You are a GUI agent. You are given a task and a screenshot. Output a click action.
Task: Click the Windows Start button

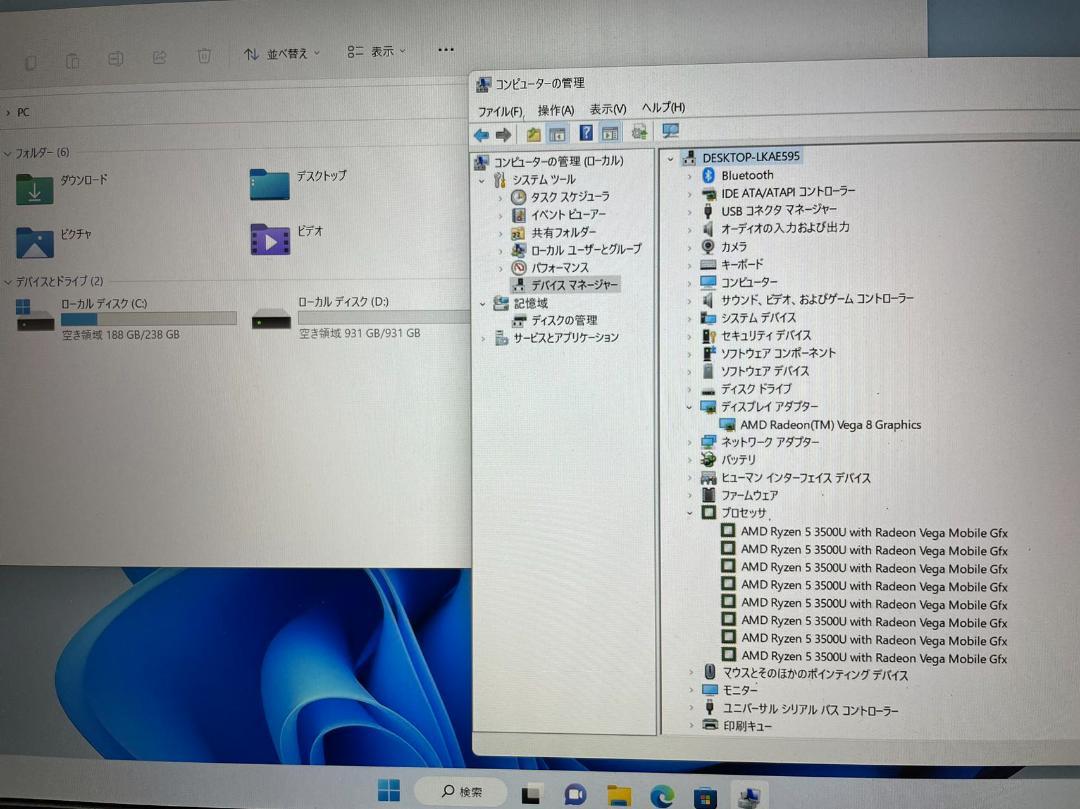pyautogui.click(x=388, y=790)
